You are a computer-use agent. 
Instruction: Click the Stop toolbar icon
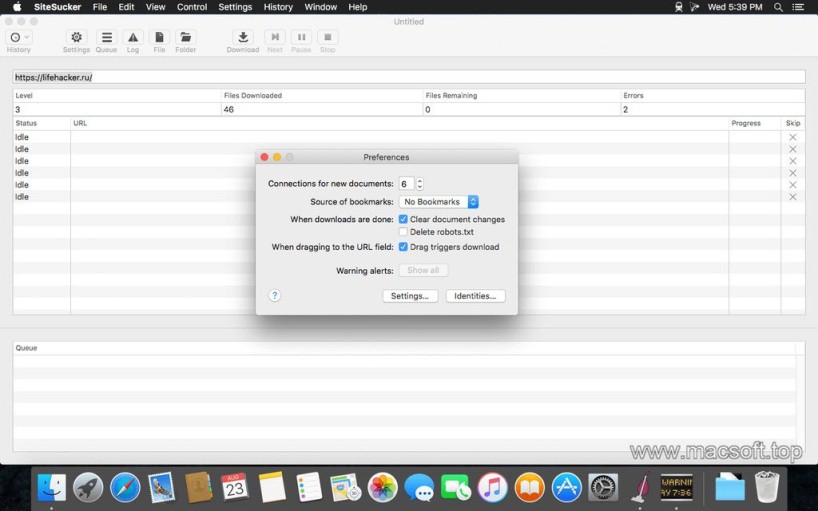pos(327,38)
